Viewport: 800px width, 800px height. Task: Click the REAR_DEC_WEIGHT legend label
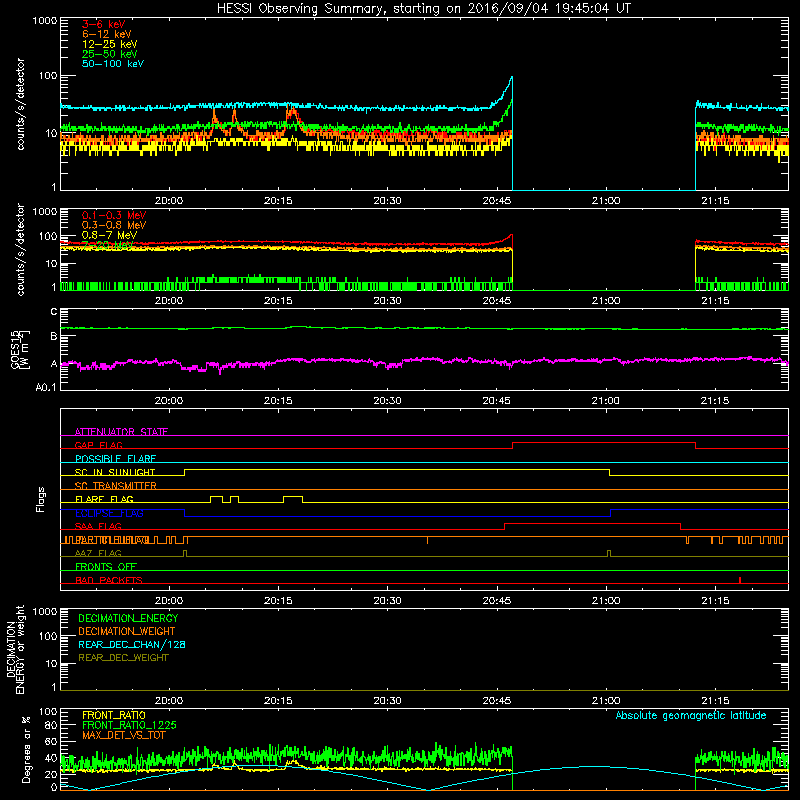tap(123, 658)
